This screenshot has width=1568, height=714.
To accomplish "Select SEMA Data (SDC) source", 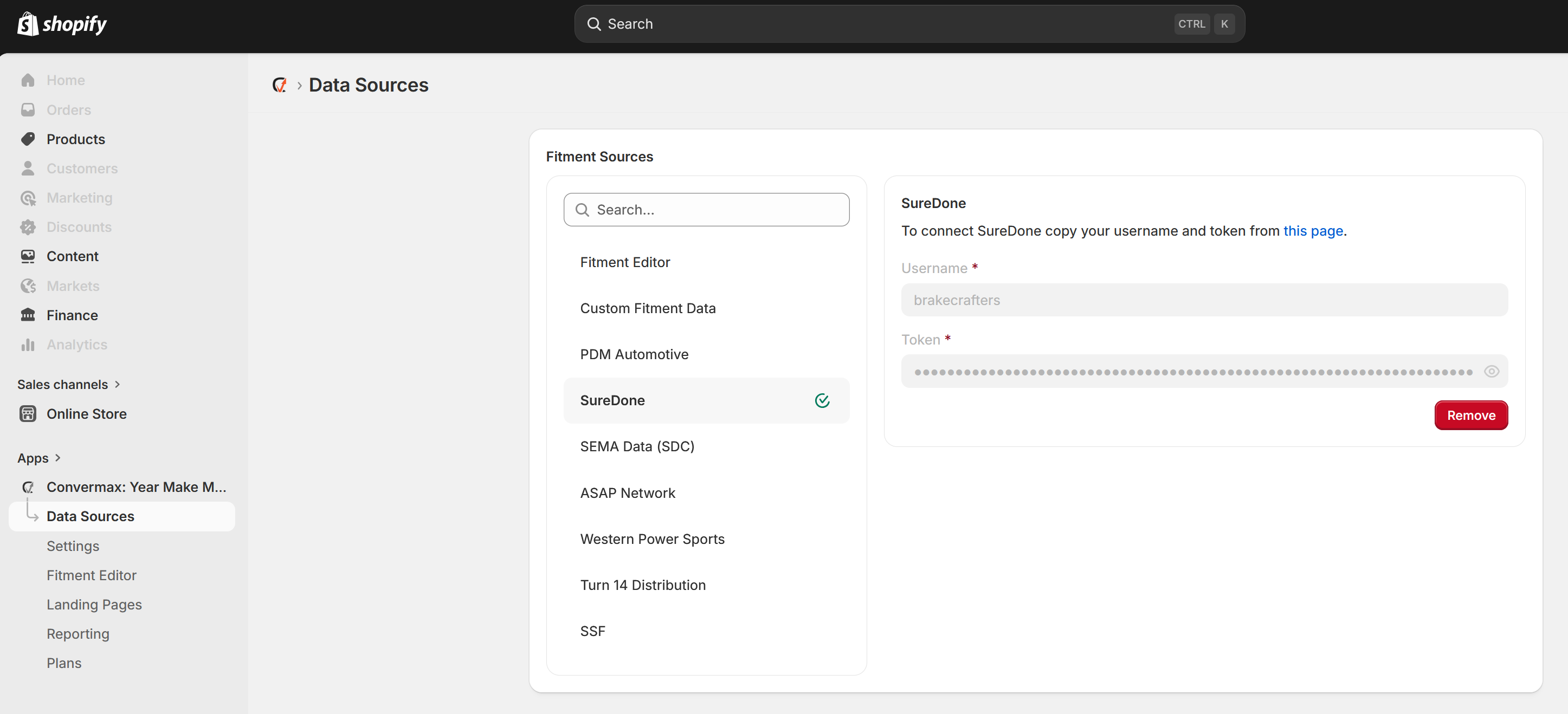I will coord(637,446).
